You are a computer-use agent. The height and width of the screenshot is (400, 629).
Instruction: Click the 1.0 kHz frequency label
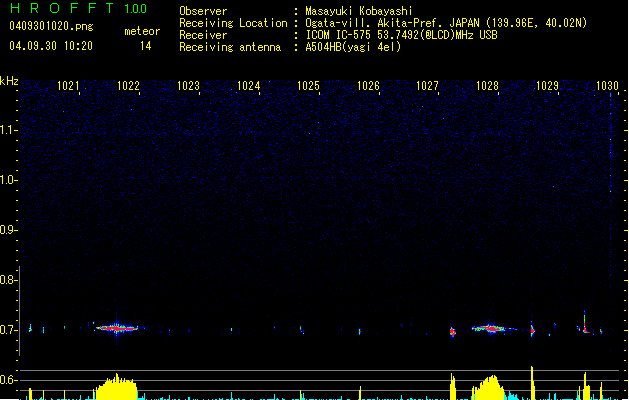pyautogui.click(x=8, y=180)
